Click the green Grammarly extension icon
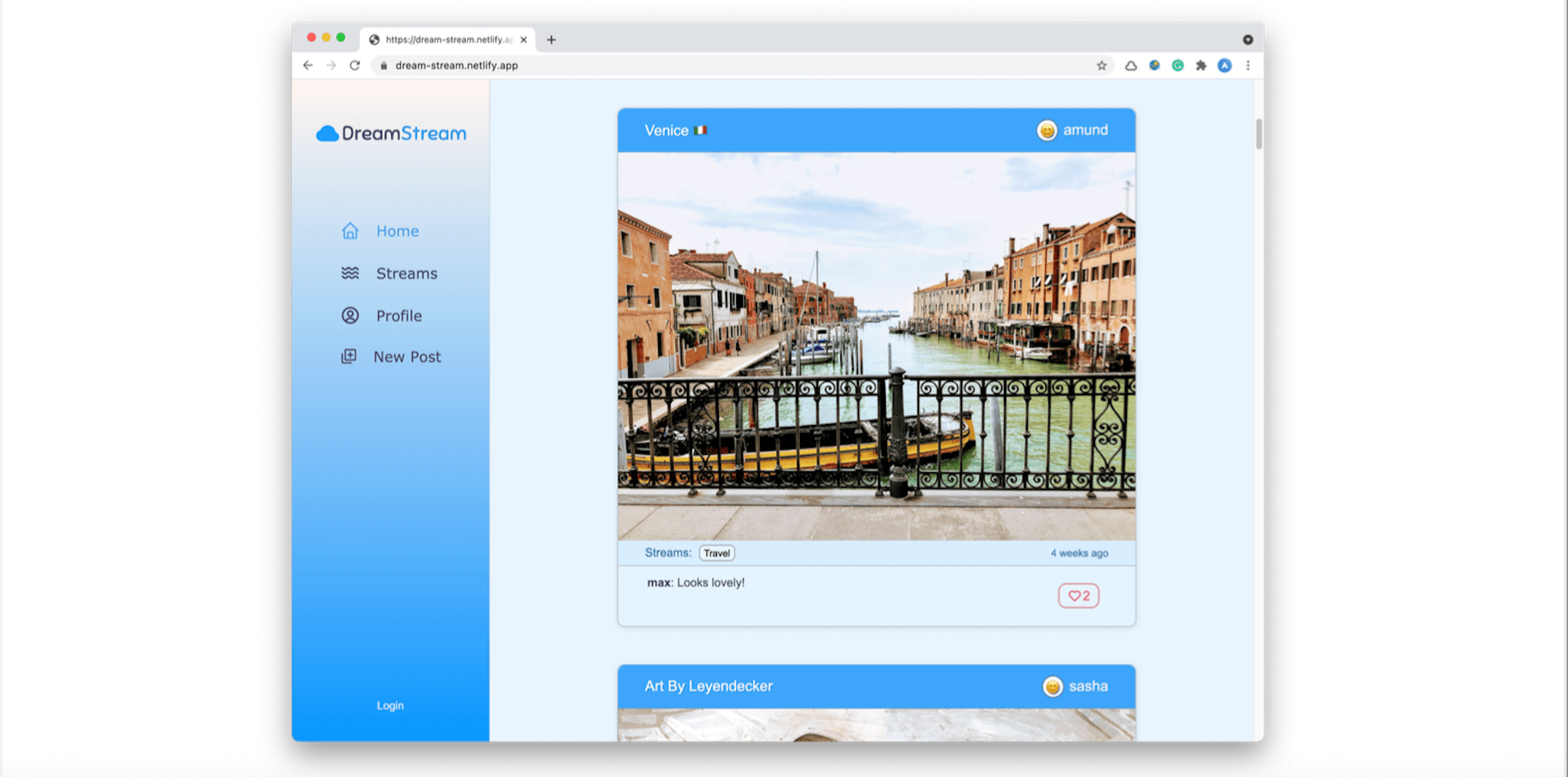The height and width of the screenshot is (777, 1568). (x=1178, y=65)
